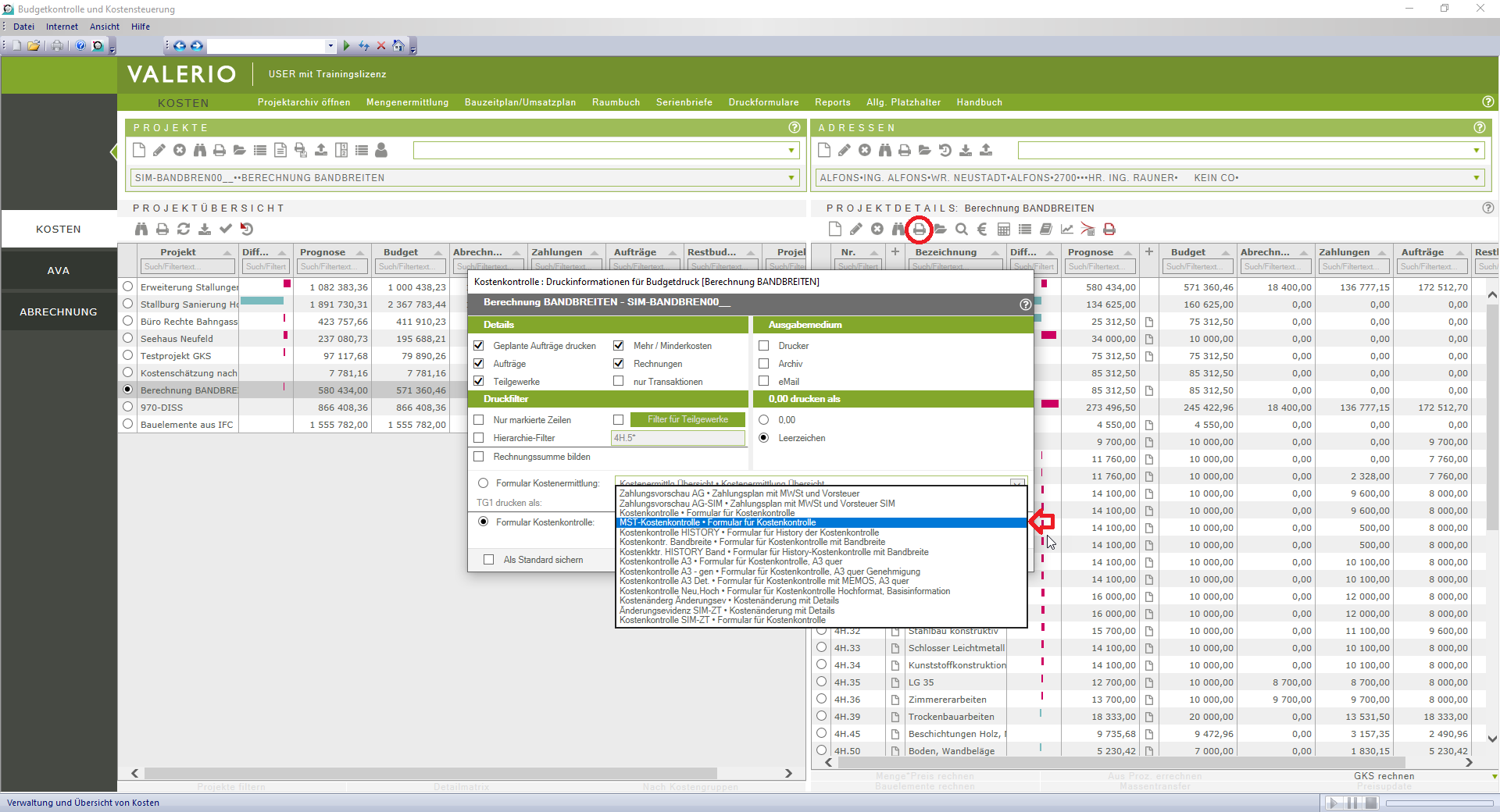Viewport: 1500px width, 812px height.
Task: Click the user icon in Projekte toolbar
Action: [x=381, y=150]
